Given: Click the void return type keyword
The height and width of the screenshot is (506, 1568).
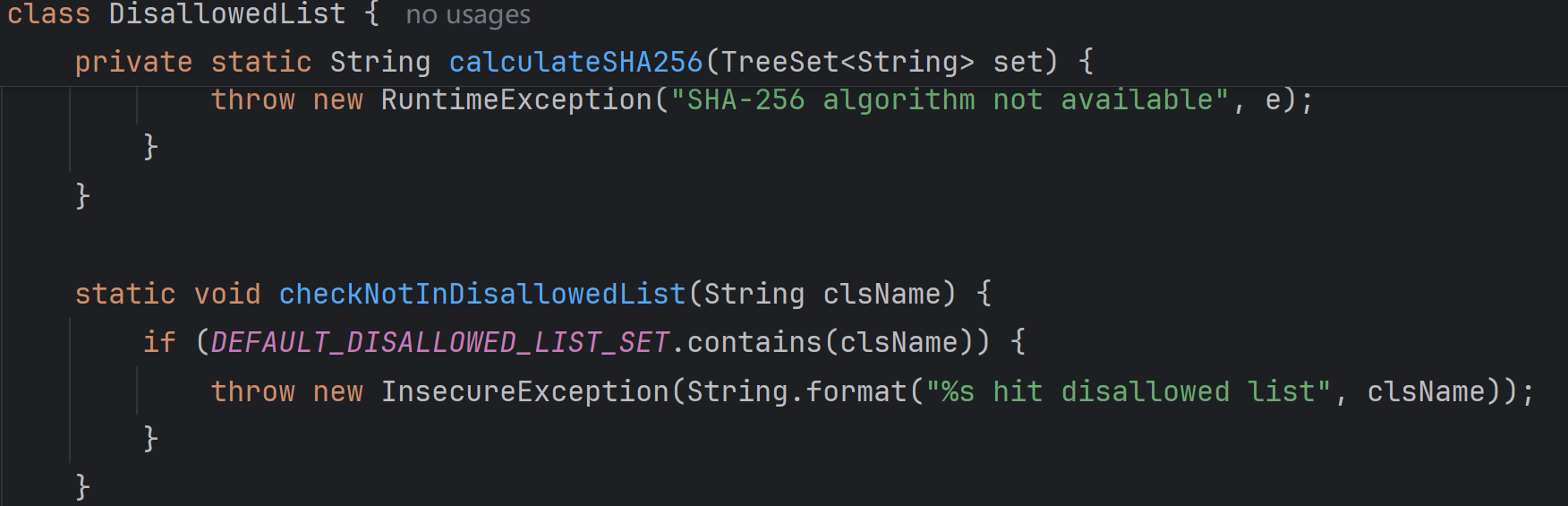Looking at the screenshot, I should pyautogui.click(x=227, y=294).
